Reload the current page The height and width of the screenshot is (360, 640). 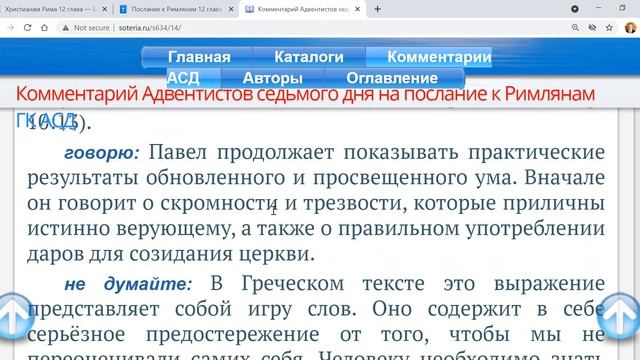point(27,27)
